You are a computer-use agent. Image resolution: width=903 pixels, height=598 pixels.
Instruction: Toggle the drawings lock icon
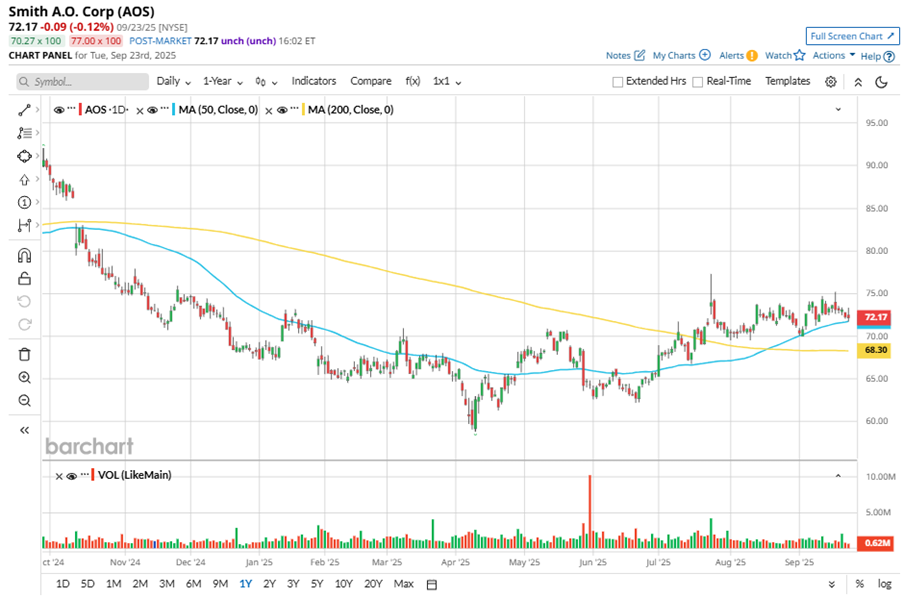(x=24, y=279)
